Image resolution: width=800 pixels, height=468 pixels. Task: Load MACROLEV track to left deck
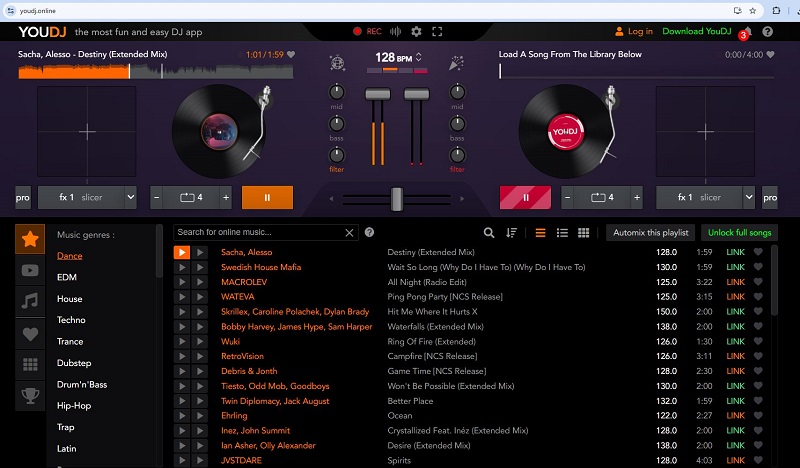182,282
